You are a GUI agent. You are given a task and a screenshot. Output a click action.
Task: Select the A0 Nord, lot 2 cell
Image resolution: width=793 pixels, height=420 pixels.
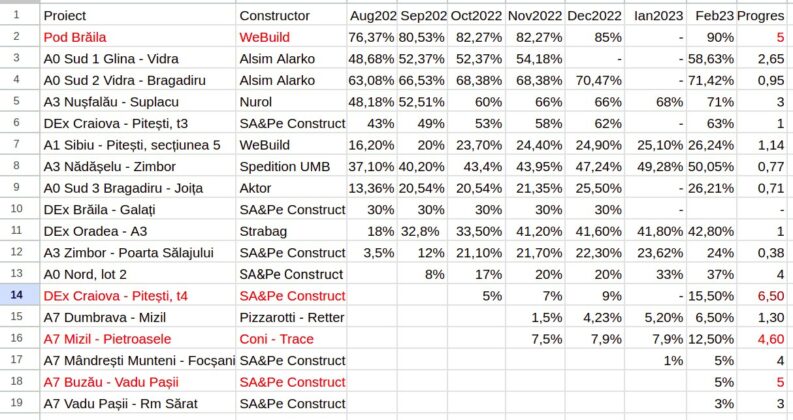pyautogui.click(x=138, y=274)
